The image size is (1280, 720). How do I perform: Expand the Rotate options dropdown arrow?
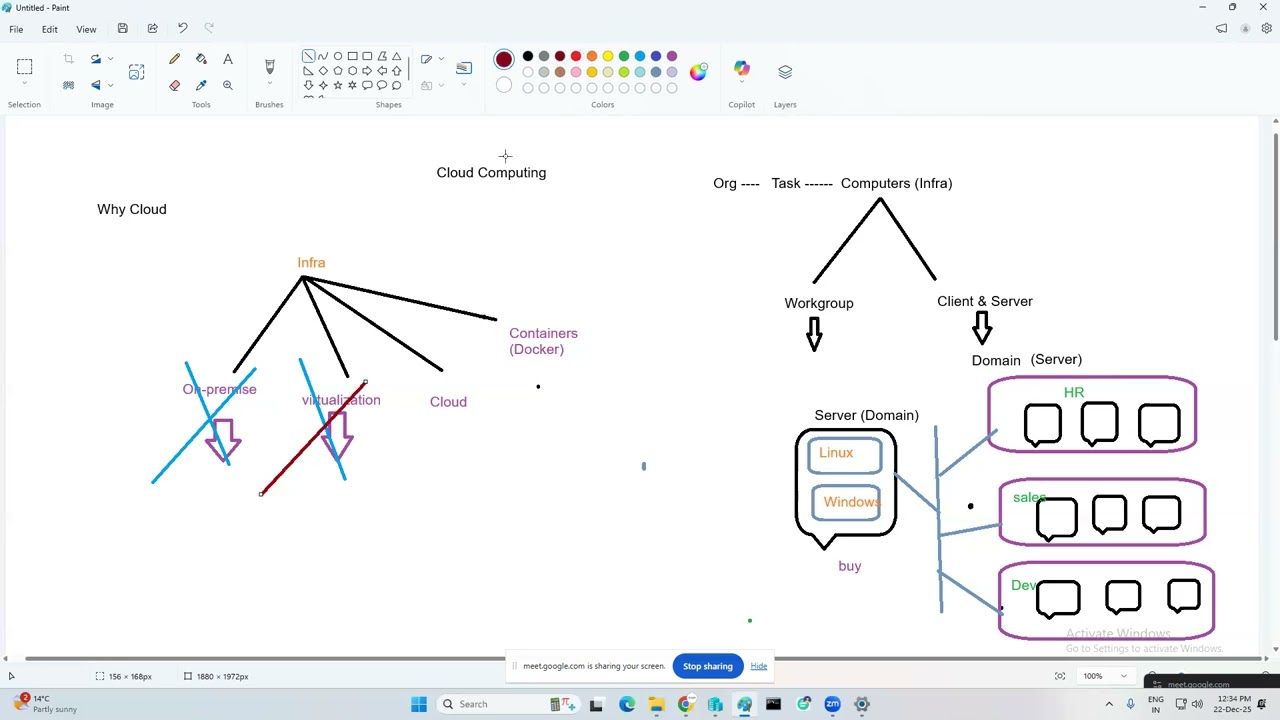110,59
